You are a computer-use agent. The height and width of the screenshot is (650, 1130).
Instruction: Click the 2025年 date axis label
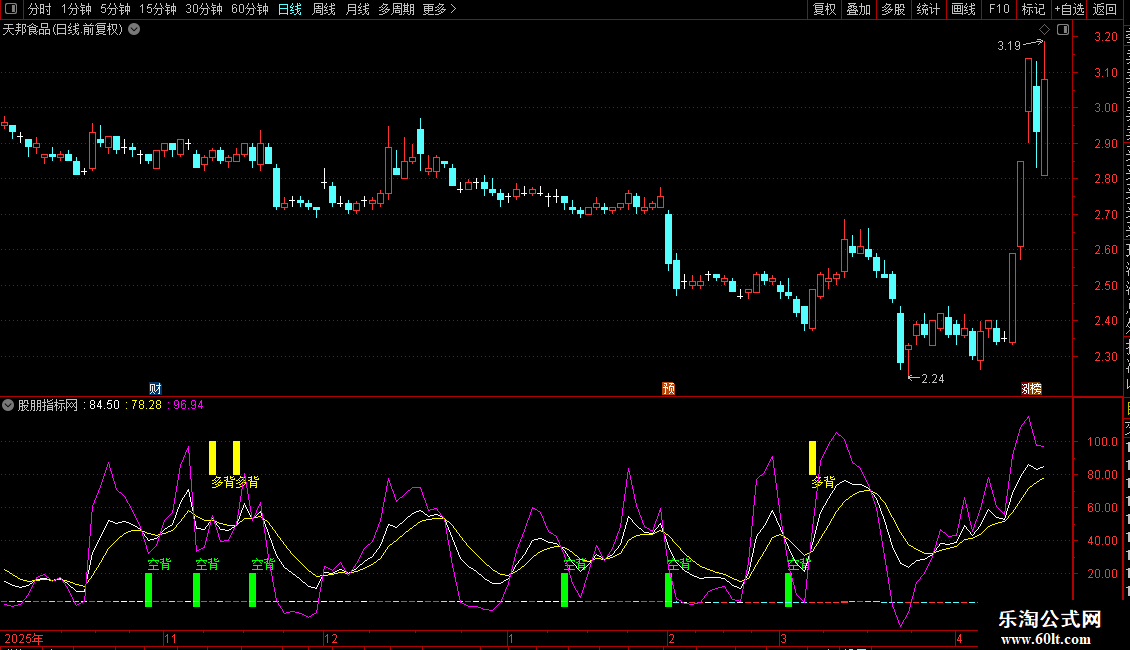click(x=24, y=638)
